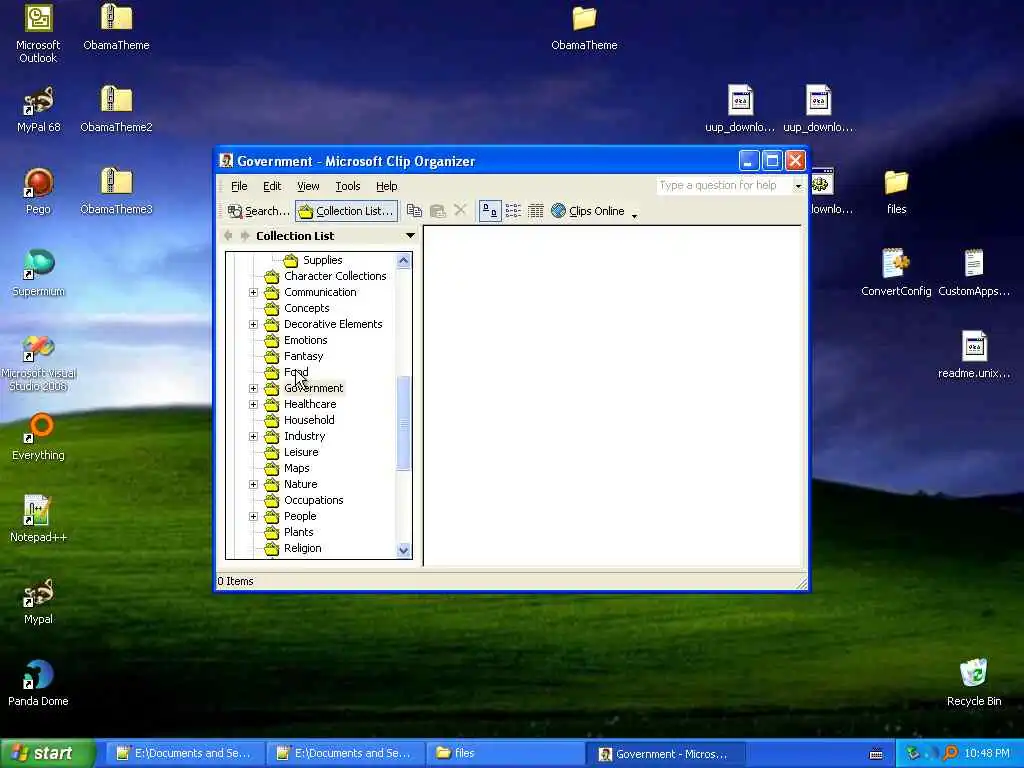The image size is (1024, 768).
Task: Open the Windows Start menu
Action: pyautogui.click(x=47, y=753)
